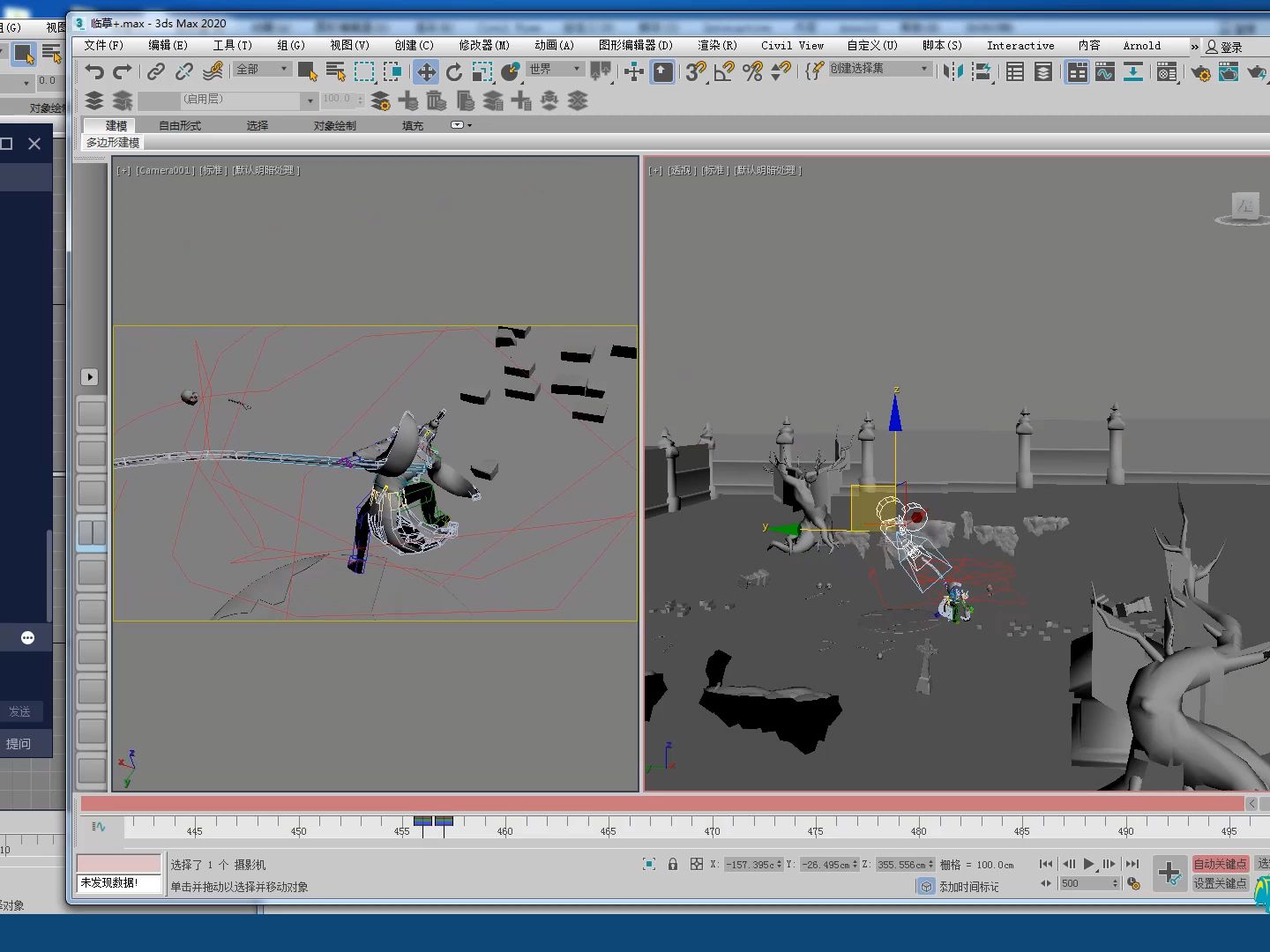Open the 创建选择集 dropdown
This screenshot has width=1270, height=952.
pos(879,69)
